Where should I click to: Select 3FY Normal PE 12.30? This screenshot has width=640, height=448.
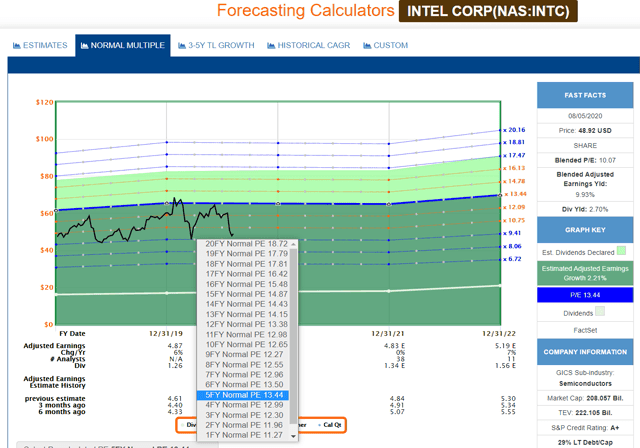(244, 415)
